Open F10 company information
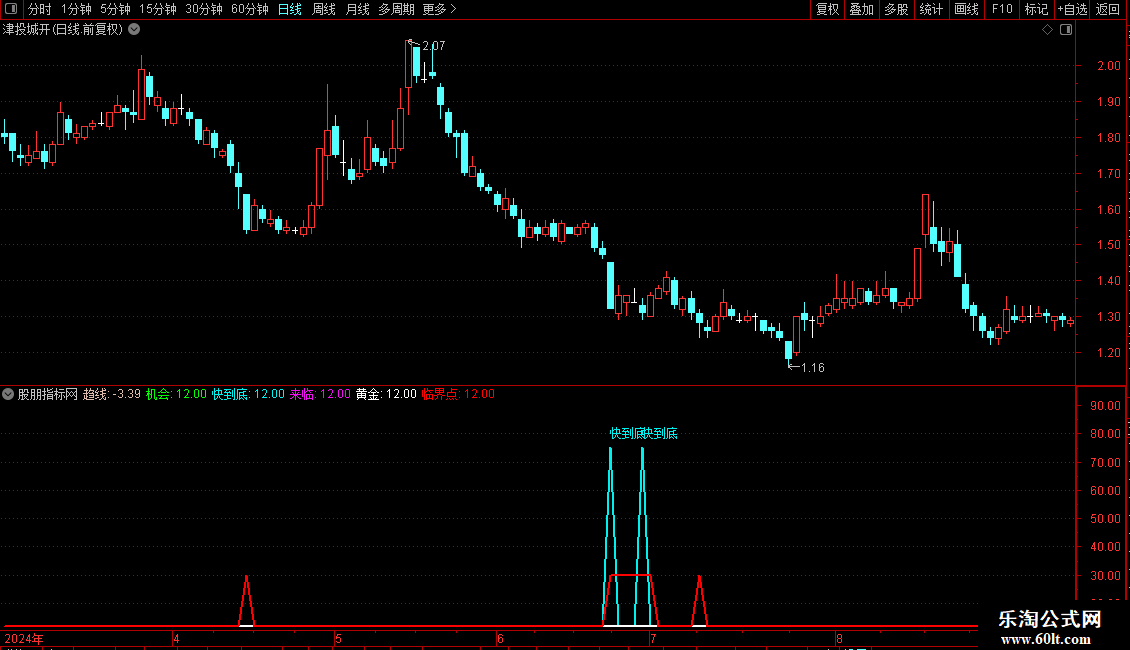1130x650 pixels. (1002, 9)
